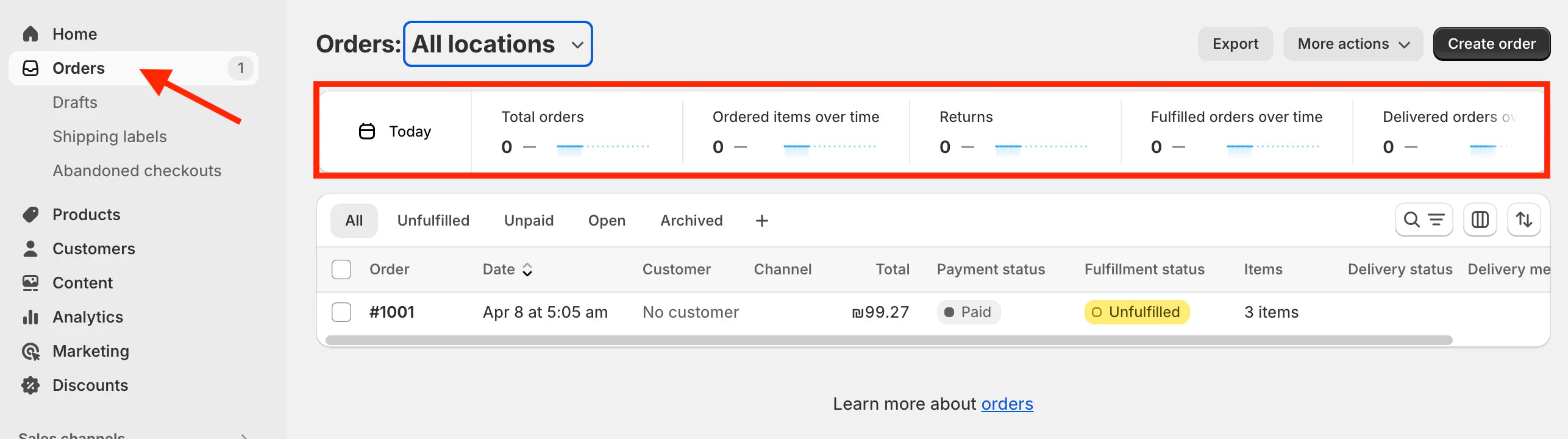Click the 'No customer' cell

coord(691,312)
